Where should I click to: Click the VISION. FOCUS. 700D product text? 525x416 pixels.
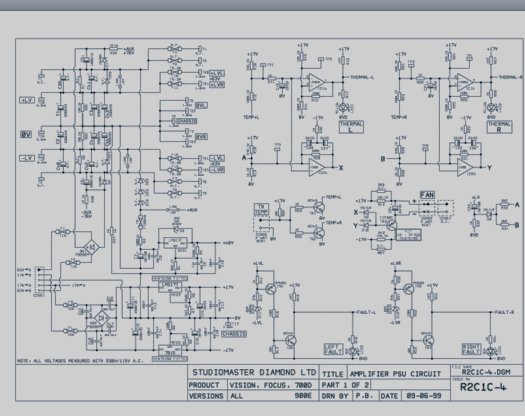pyautogui.click(x=270, y=385)
